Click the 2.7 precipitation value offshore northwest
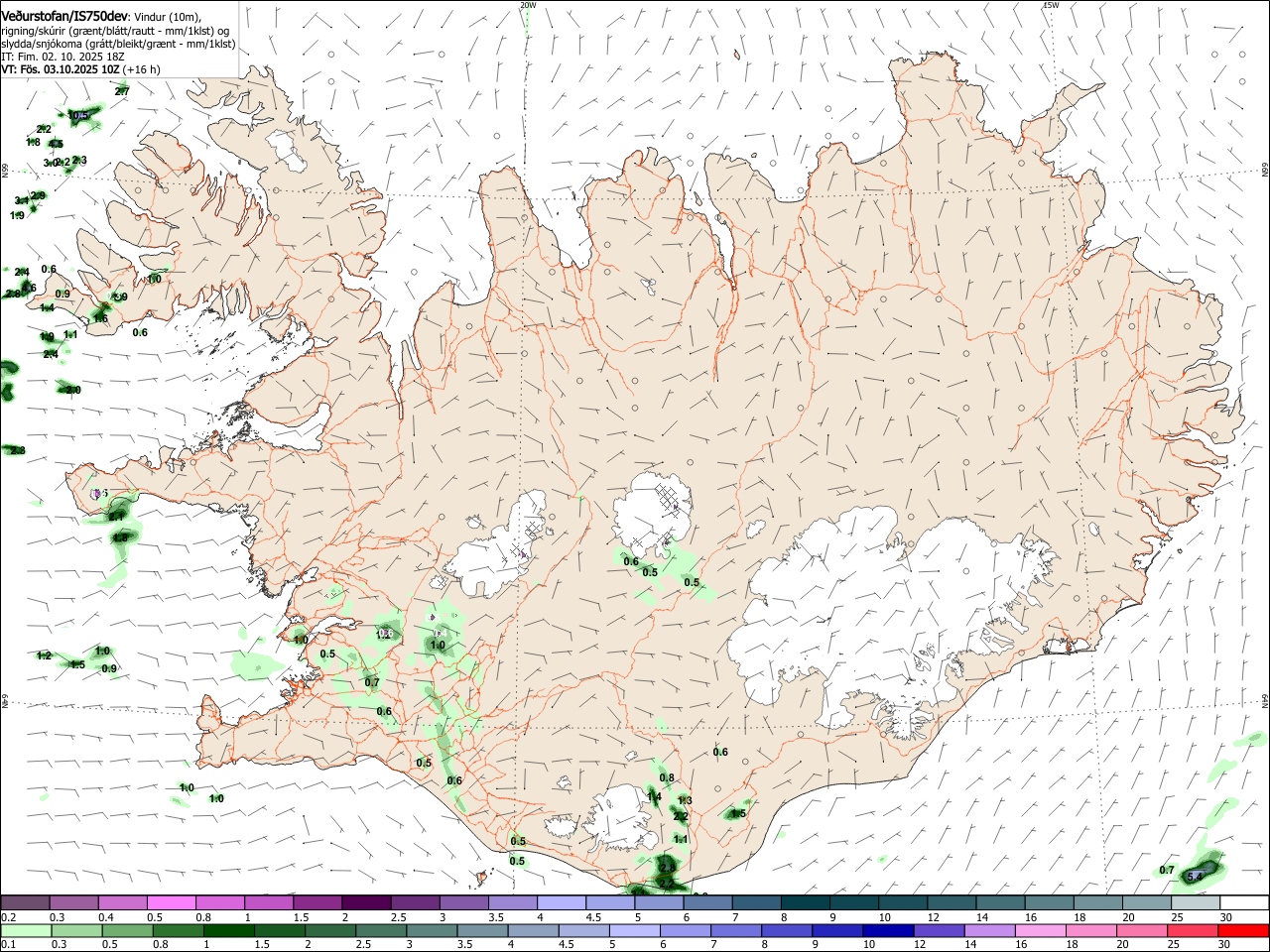Screen dimensions: 1270x952 pyautogui.click(x=122, y=91)
